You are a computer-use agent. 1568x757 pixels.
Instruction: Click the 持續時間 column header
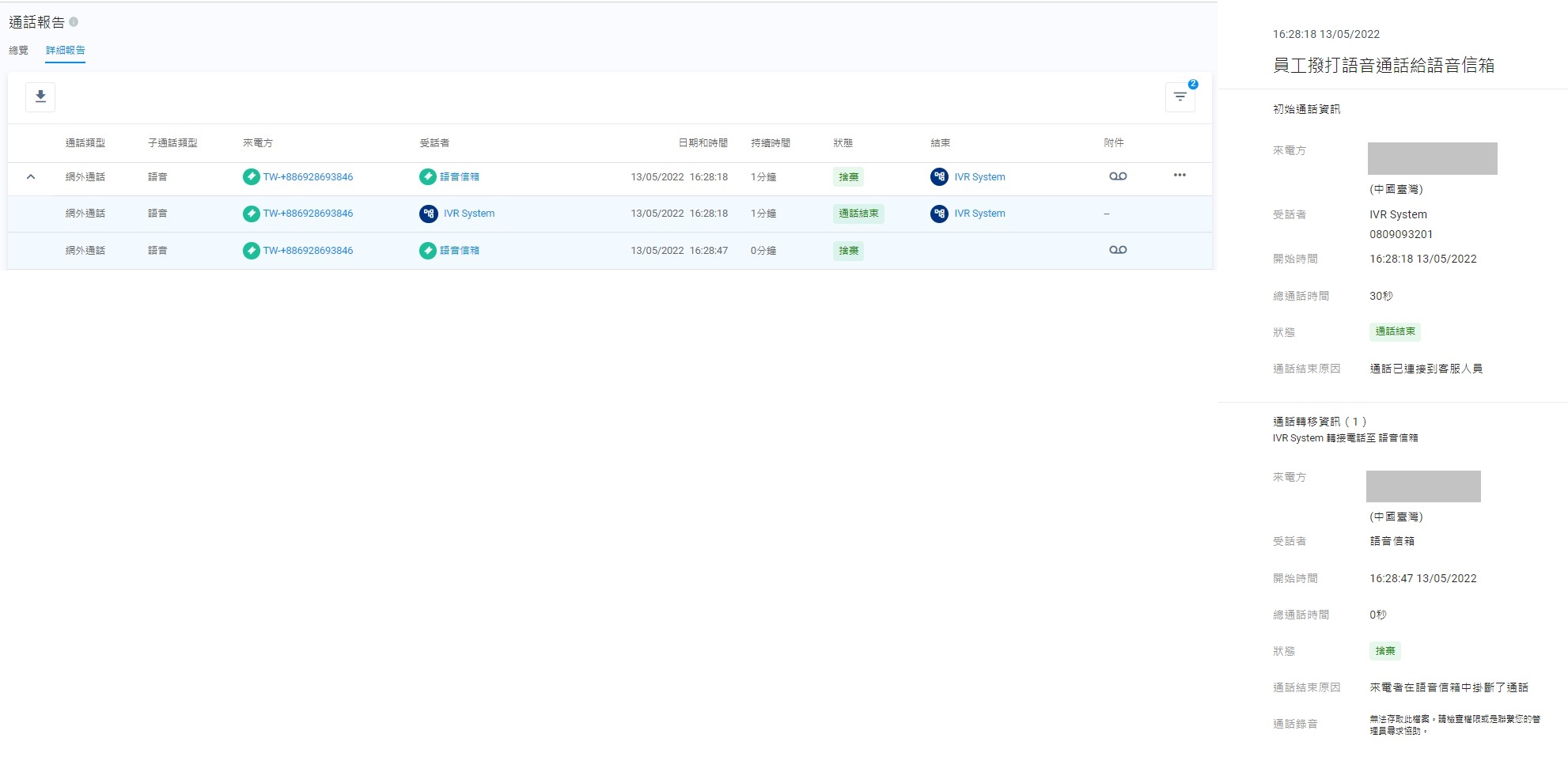pyautogui.click(x=770, y=143)
